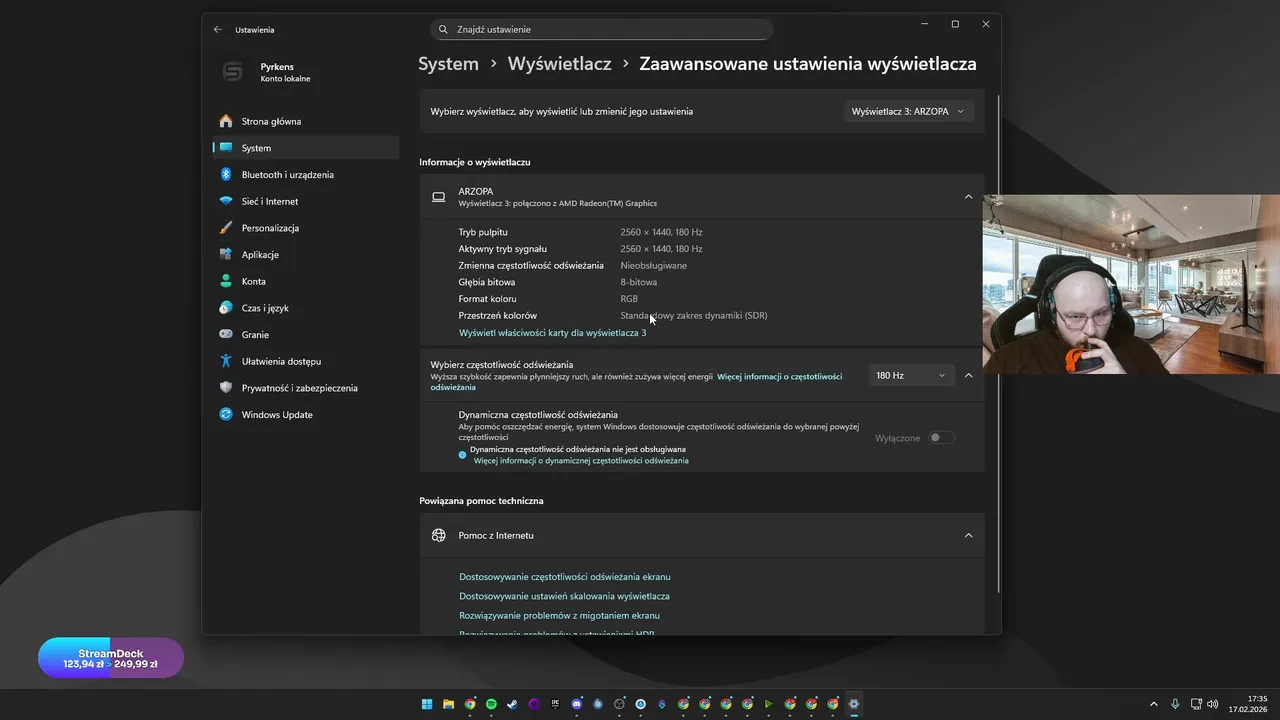Show hidden tray icons chevron
The image size is (1280, 720).
[1153, 704]
